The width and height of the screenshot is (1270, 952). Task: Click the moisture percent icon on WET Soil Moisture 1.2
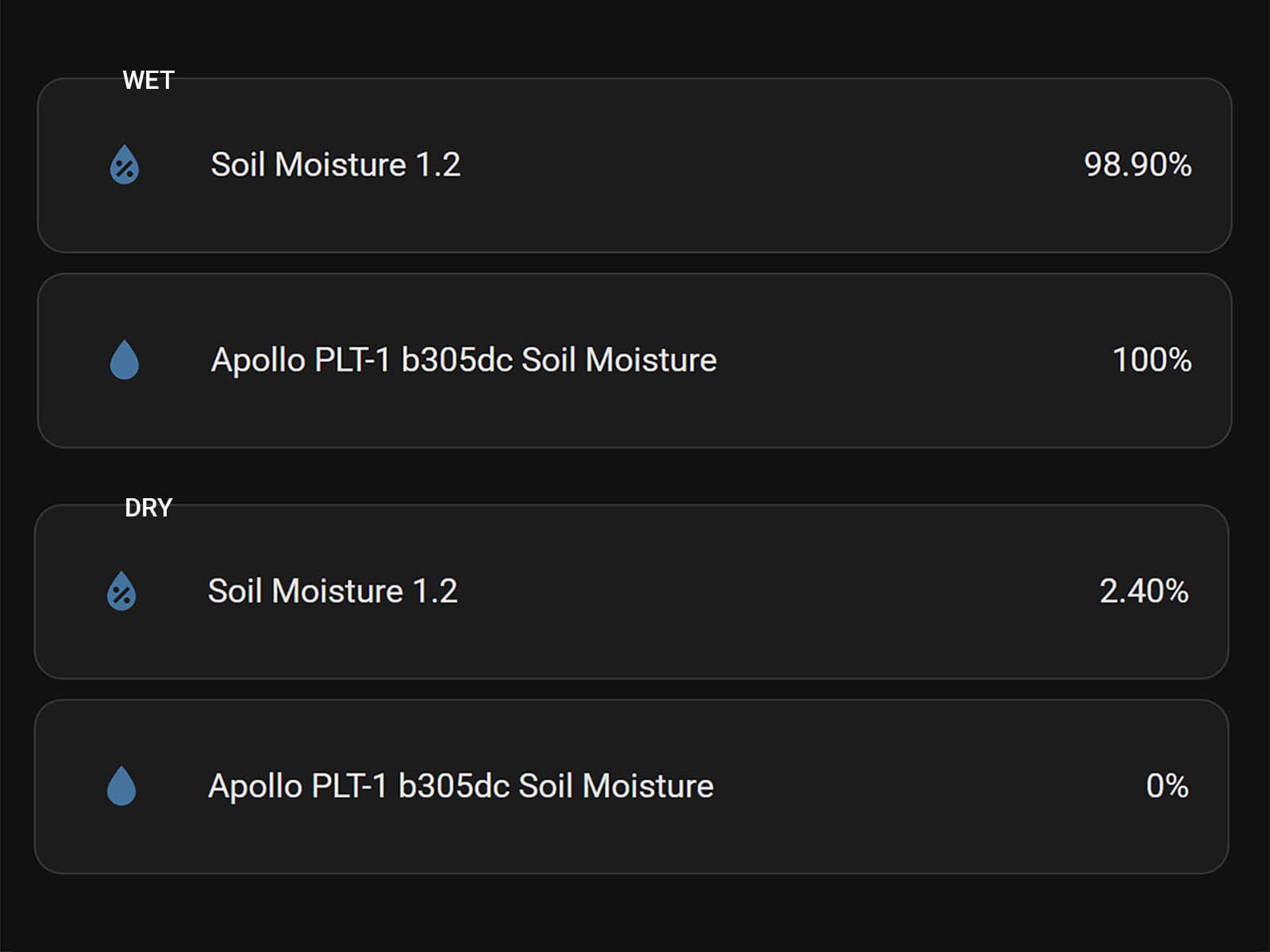click(124, 164)
